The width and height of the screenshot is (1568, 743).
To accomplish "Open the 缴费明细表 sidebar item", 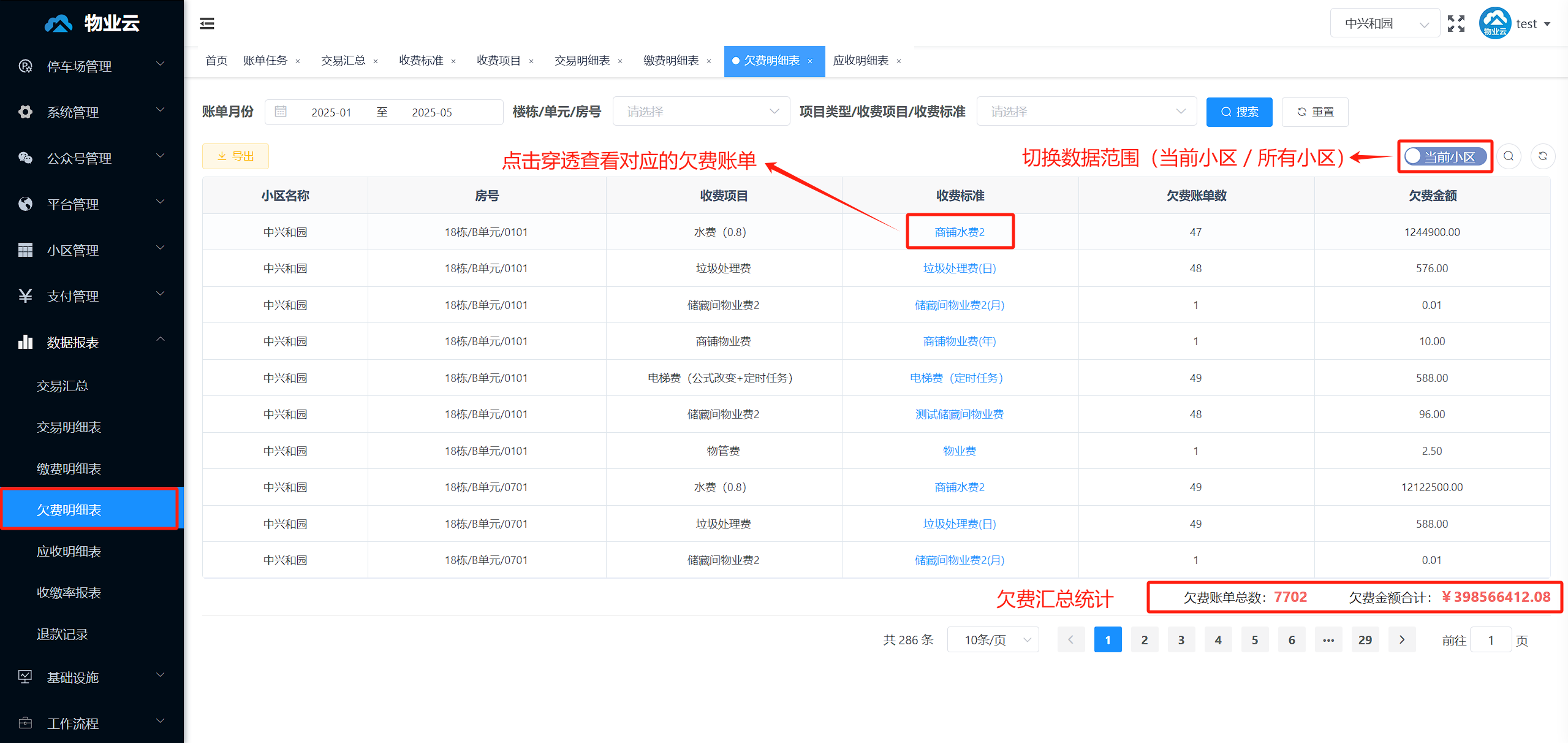I will coord(92,468).
